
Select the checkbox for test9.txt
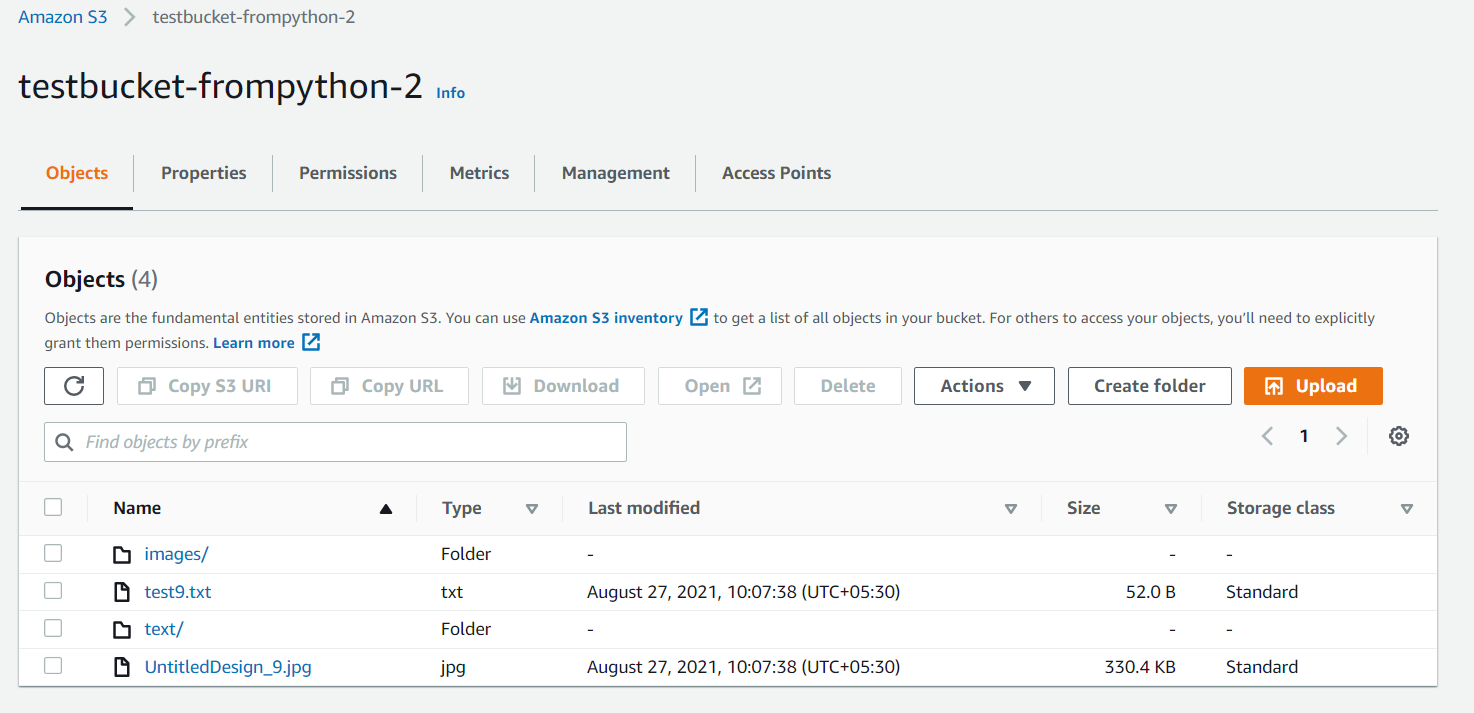tap(53, 590)
